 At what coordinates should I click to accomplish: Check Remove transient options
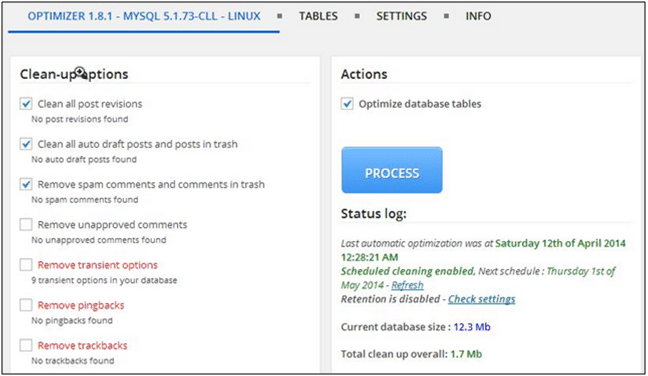(x=26, y=264)
